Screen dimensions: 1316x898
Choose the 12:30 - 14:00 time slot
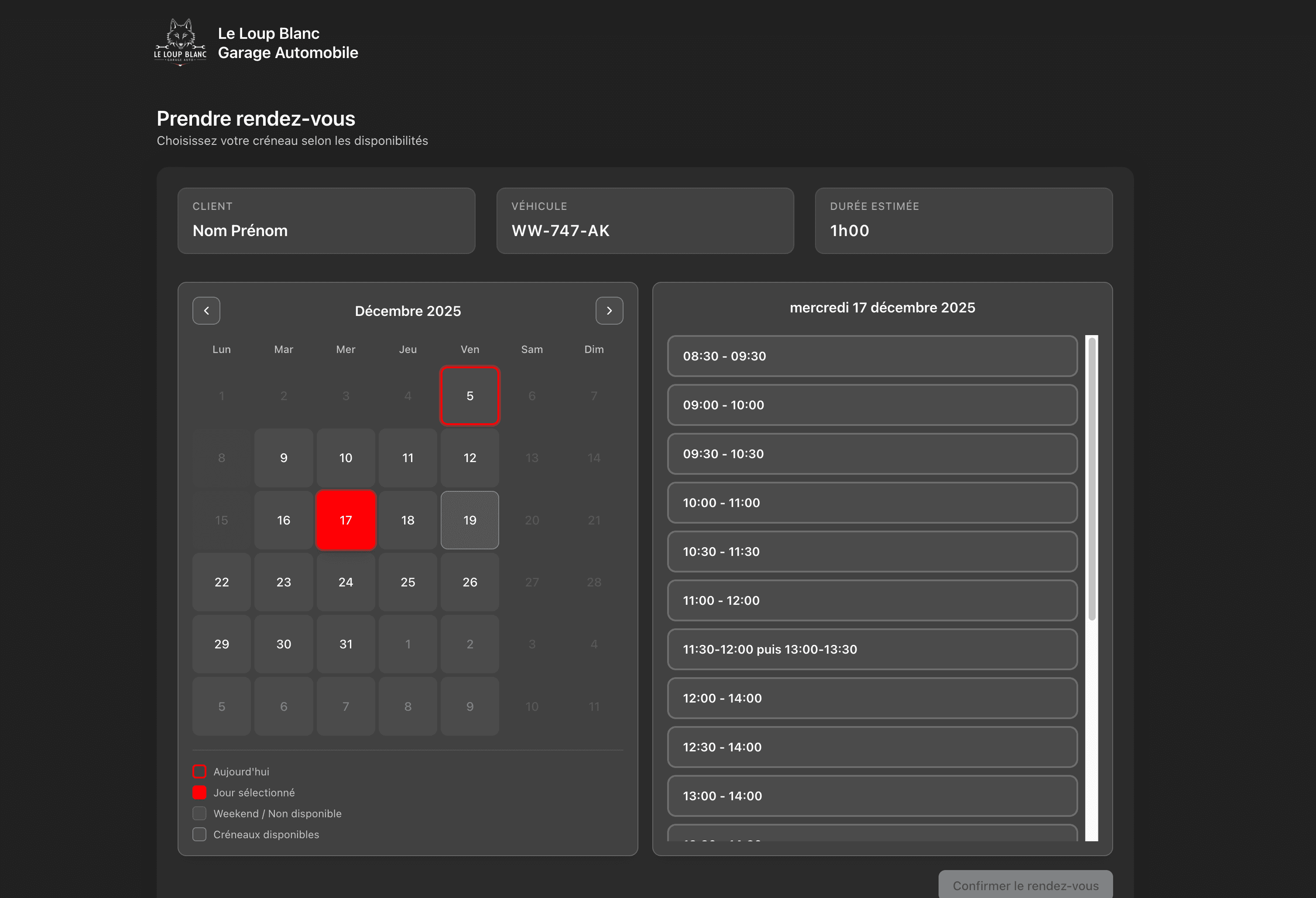(x=872, y=747)
